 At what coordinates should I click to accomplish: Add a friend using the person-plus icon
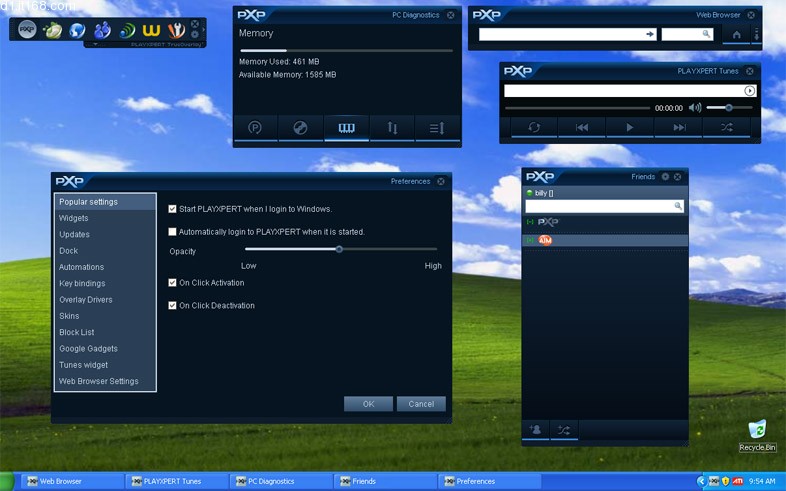tap(535, 430)
